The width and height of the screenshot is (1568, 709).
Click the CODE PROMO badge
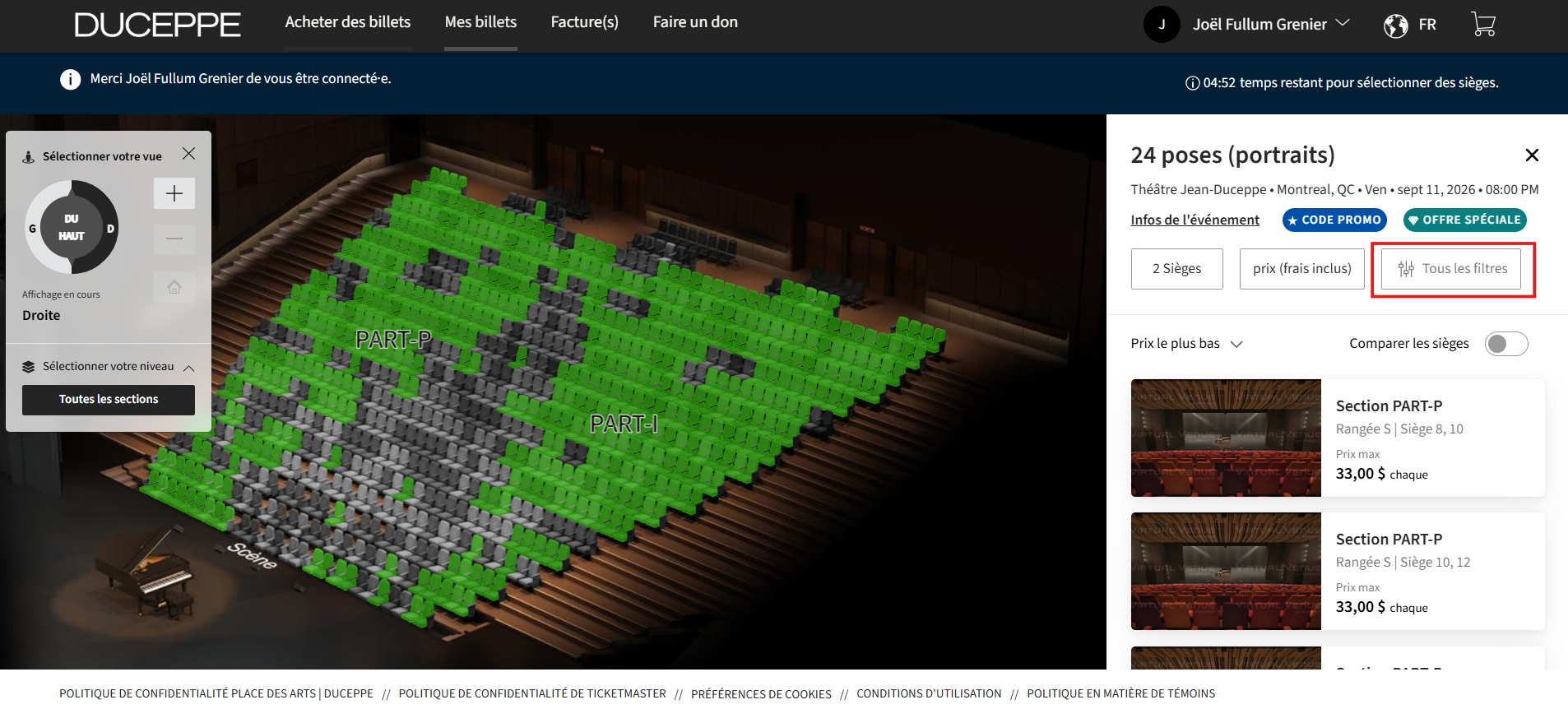1334,220
